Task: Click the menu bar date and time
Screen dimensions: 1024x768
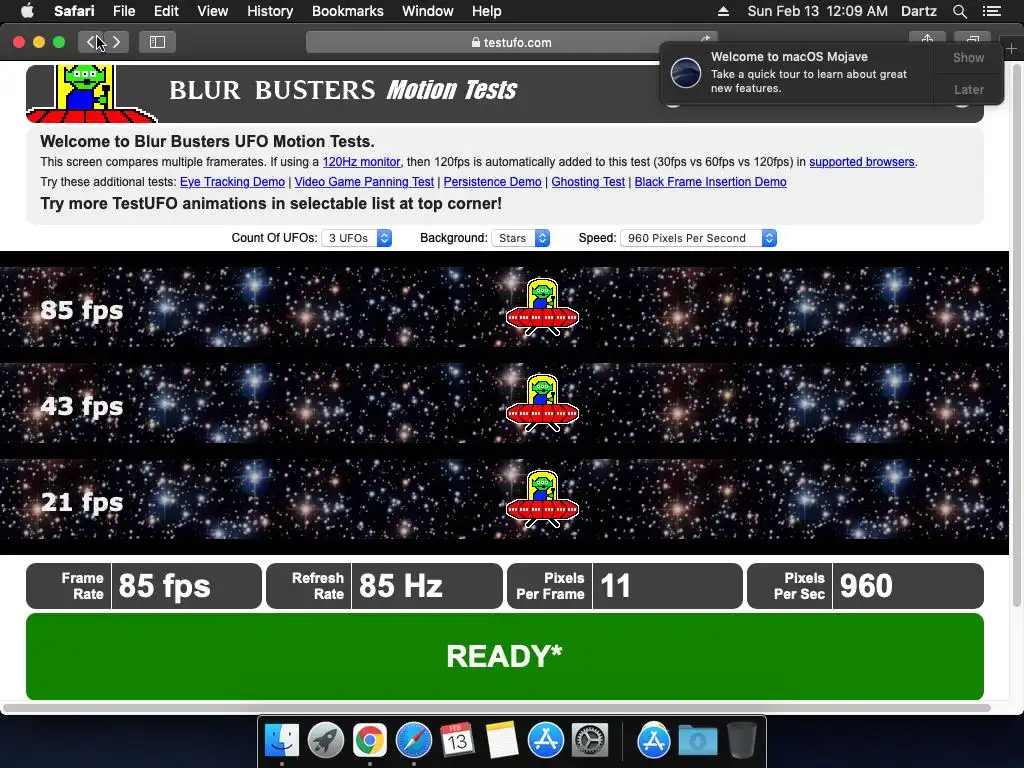Action: 817,11
